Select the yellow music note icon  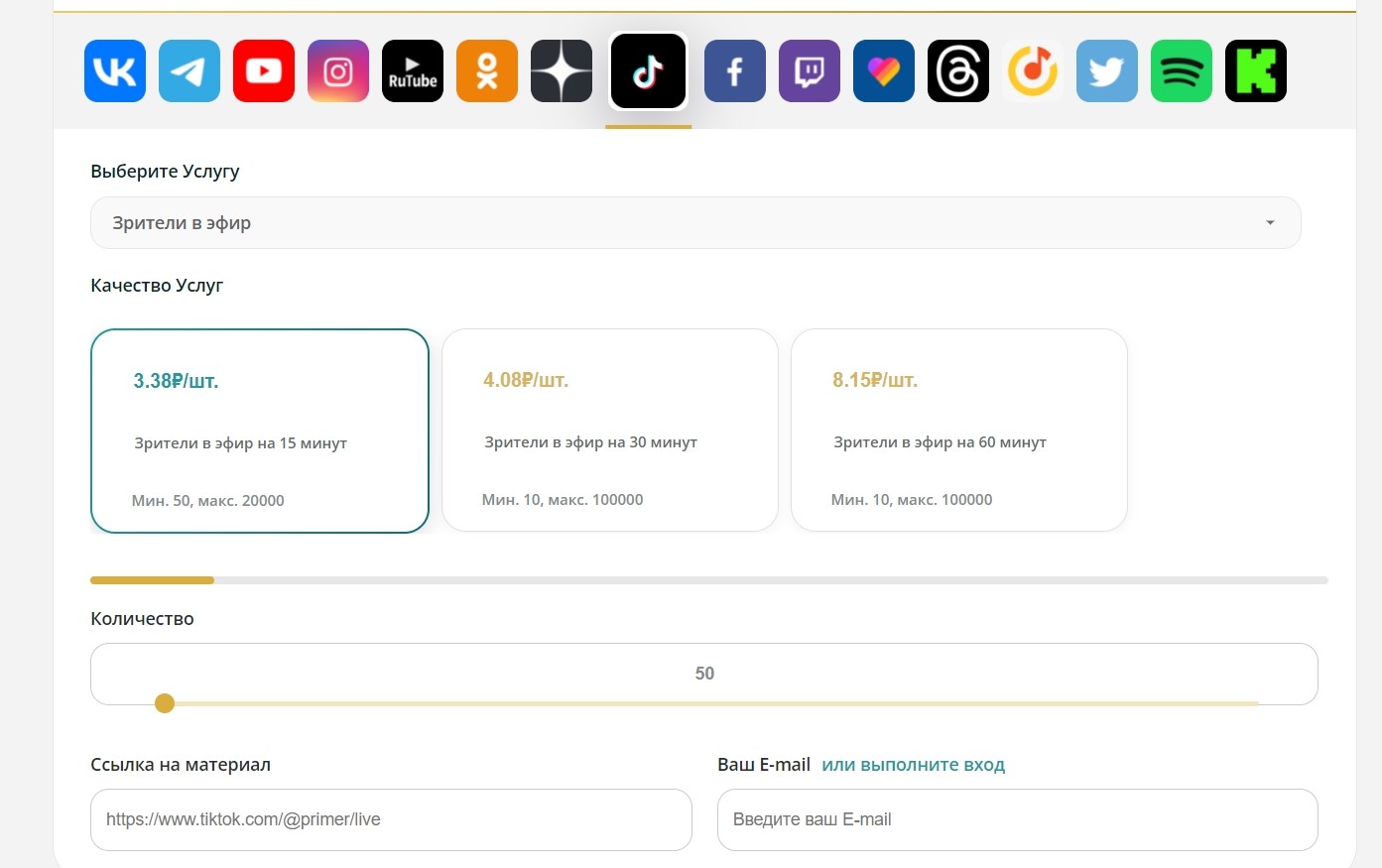click(x=1033, y=71)
